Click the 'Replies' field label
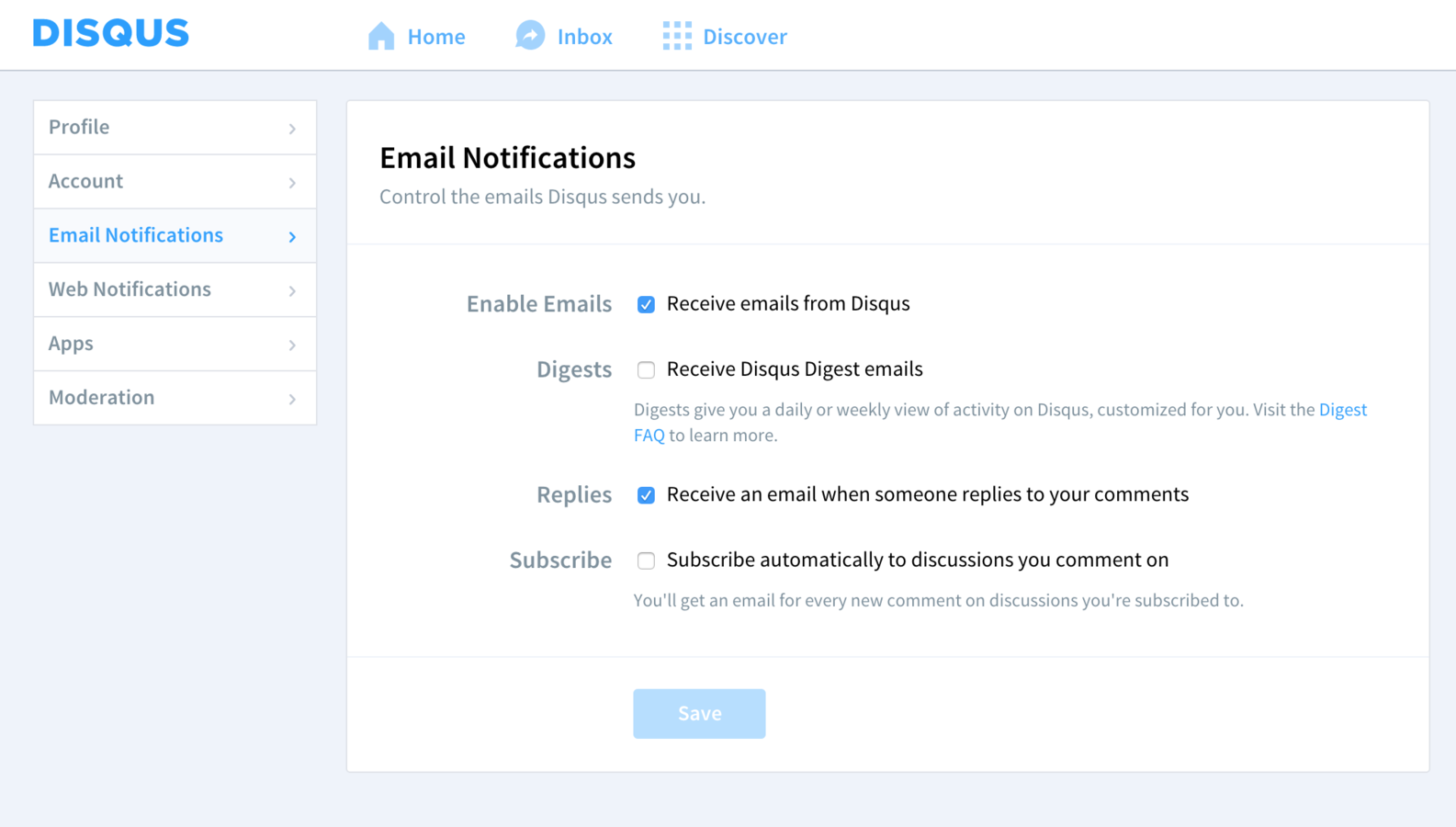1456x827 pixels. [x=574, y=494]
